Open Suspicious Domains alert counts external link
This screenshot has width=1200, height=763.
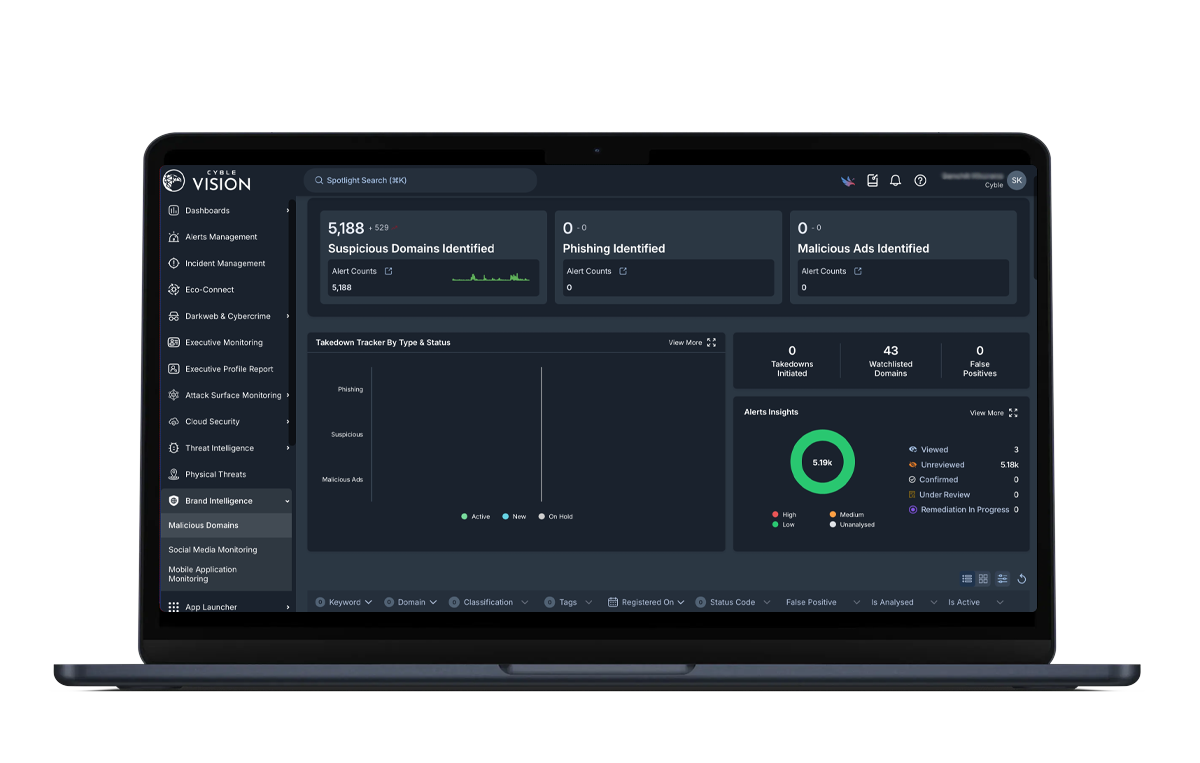tap(389, 271)
